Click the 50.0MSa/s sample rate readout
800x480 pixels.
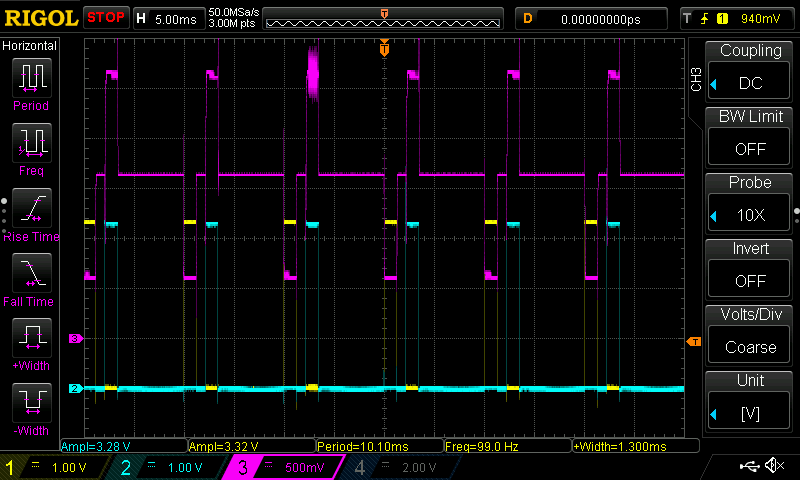coord(234,12)
